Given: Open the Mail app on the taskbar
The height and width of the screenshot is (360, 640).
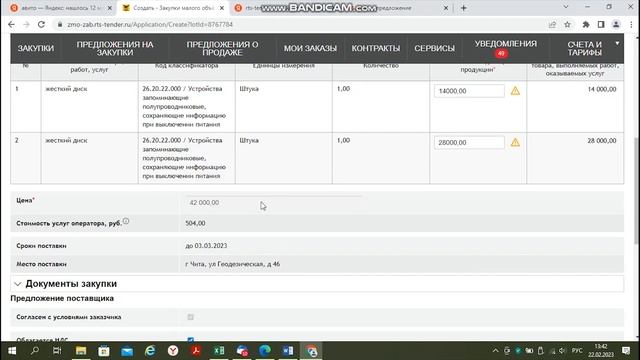Looking at the screenshot, I should point(127,351).
